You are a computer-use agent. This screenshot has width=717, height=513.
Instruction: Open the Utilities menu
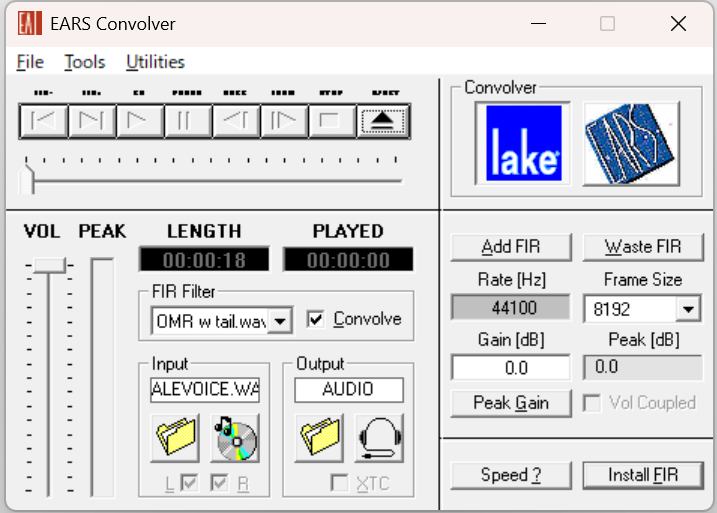(x=155, y=62)
